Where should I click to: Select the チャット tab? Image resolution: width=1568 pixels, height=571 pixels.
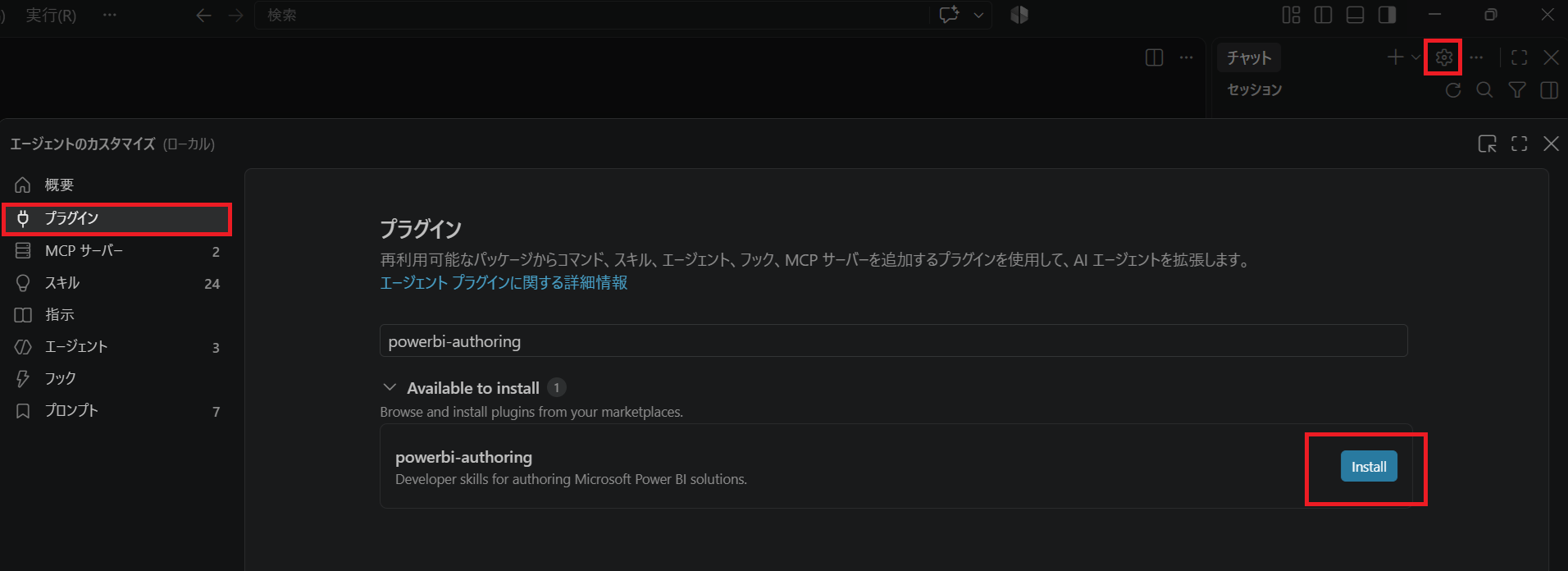(x=1248, y=57)
